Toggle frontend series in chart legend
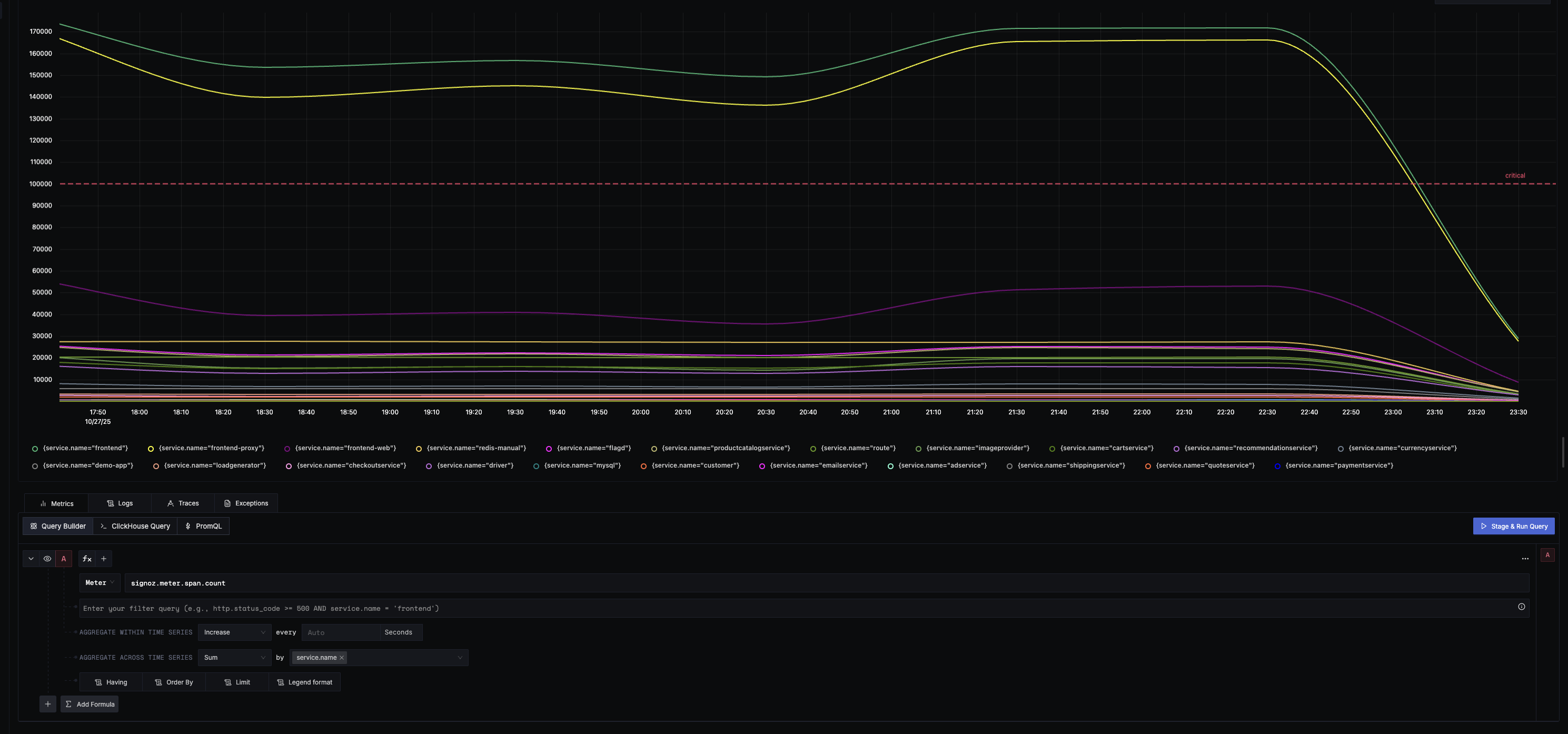This screenshot has width=1568, height=734. click(x=85, y=449)
